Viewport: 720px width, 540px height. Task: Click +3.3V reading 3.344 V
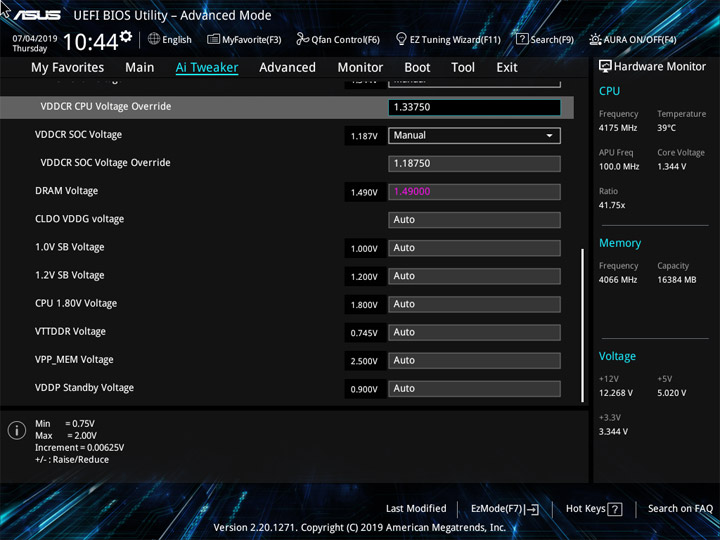[x=613, y=432]
